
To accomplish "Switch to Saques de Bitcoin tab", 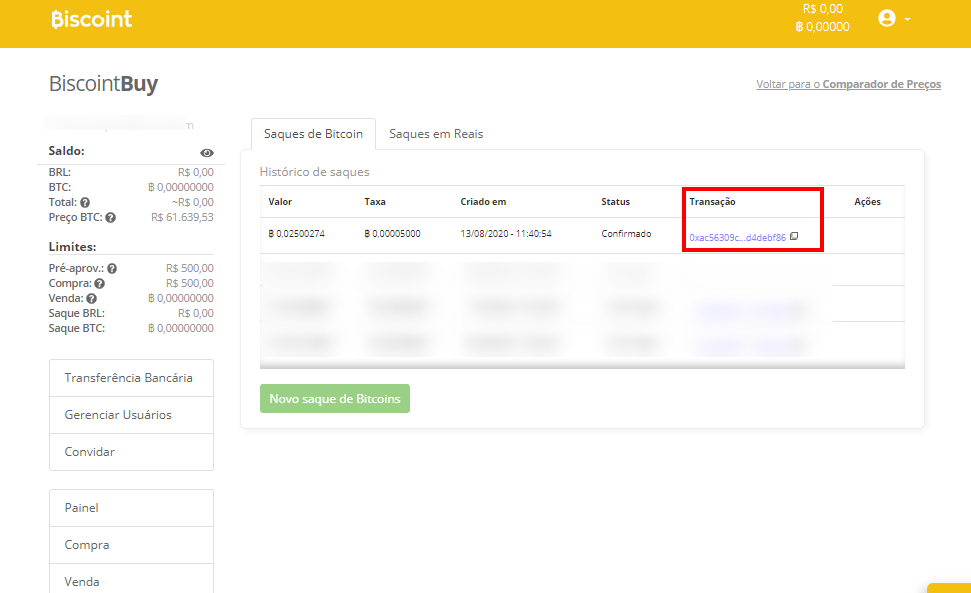I will [313, 134].
